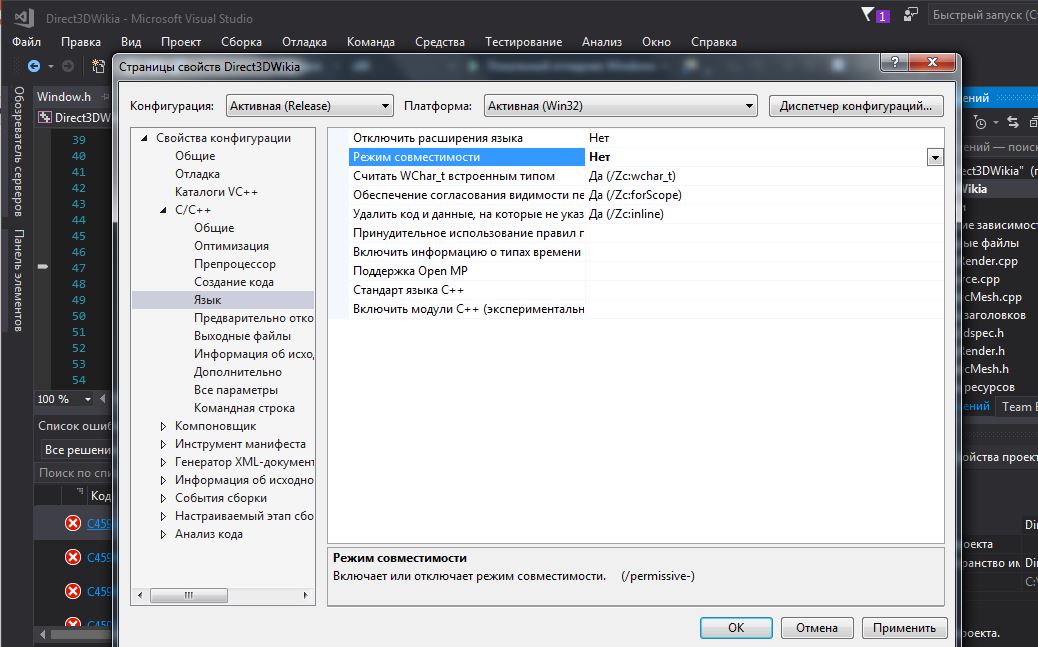This screenshot has width=1038, height=647.
Task: Open the Файл menu
Action: click(26, 42)
